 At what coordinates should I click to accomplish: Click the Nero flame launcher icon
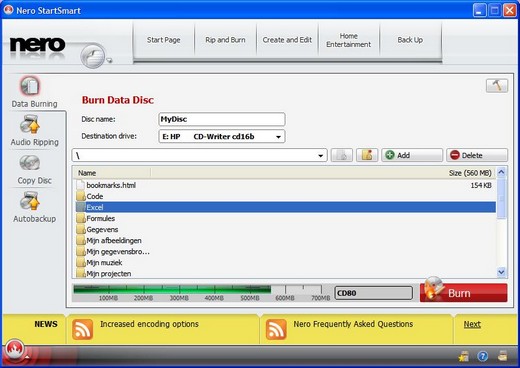click(14, 349)
